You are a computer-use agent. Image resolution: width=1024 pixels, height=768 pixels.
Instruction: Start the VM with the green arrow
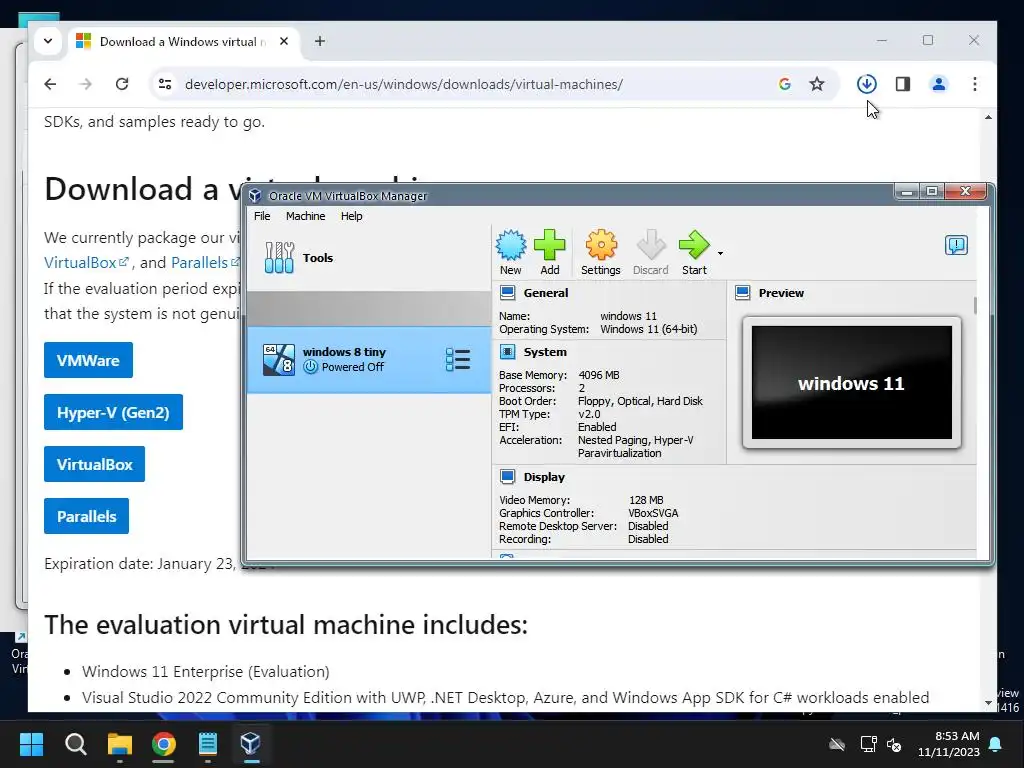pyautogui.click(x=694, y=252)
